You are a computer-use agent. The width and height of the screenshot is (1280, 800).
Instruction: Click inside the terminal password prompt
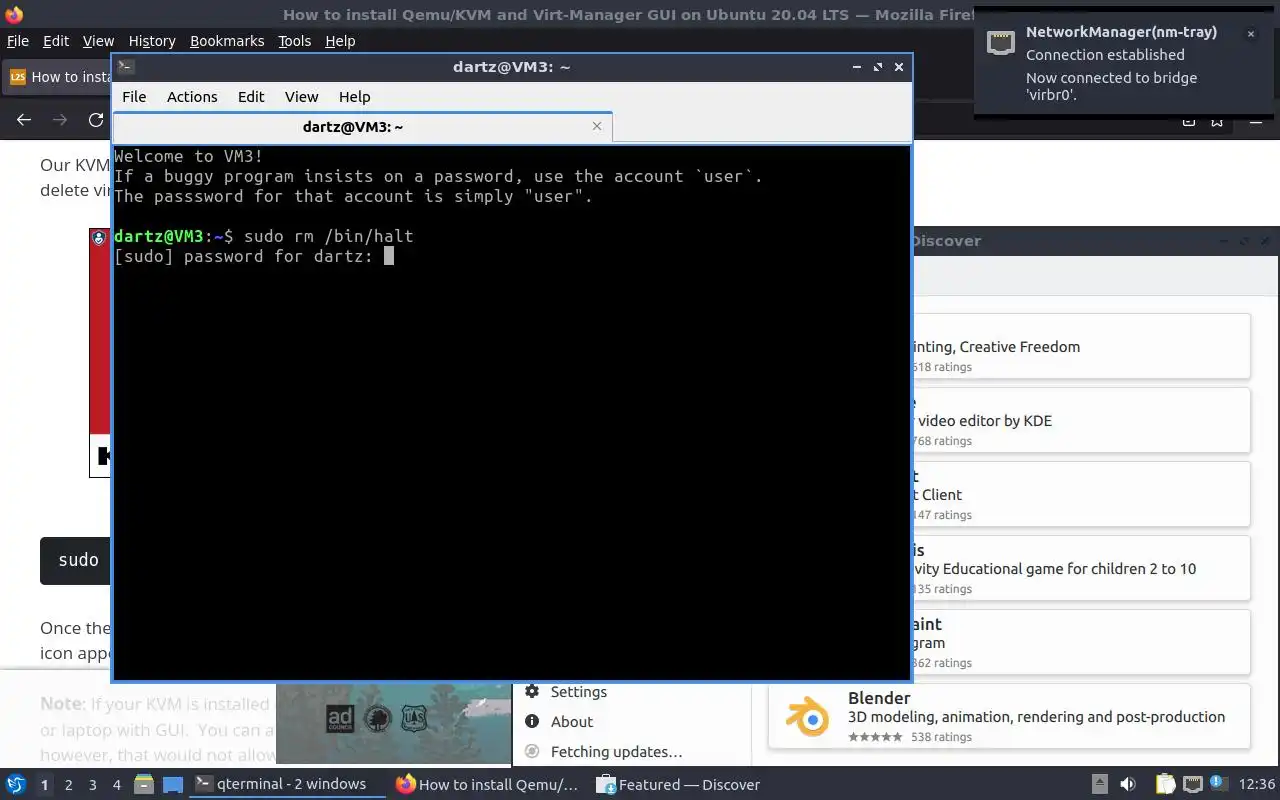[x=389, y=256]
